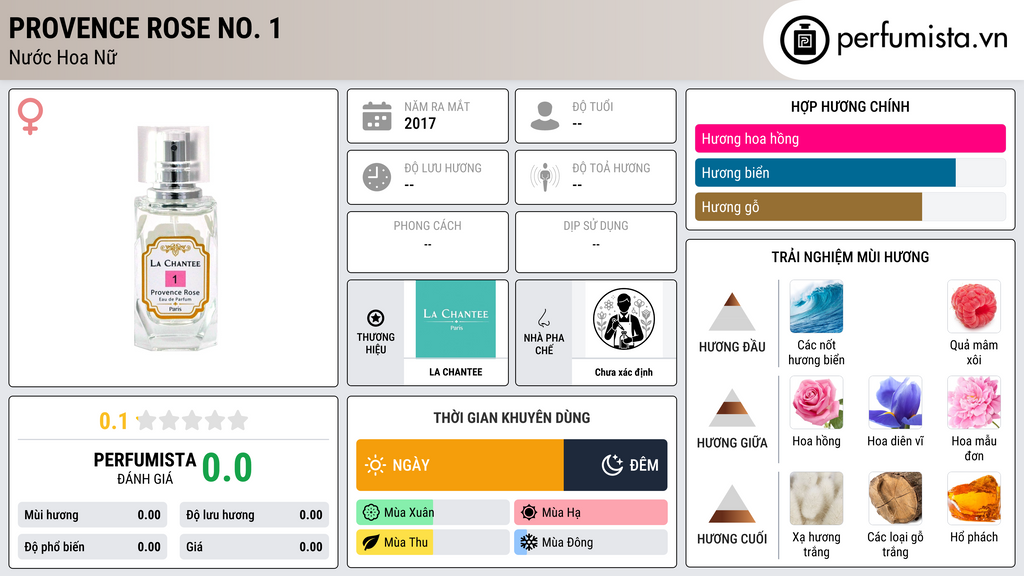The image size is (1024, 576).
Task: Click the iris Hoa diên vĩ image
Action: (895, 402)
